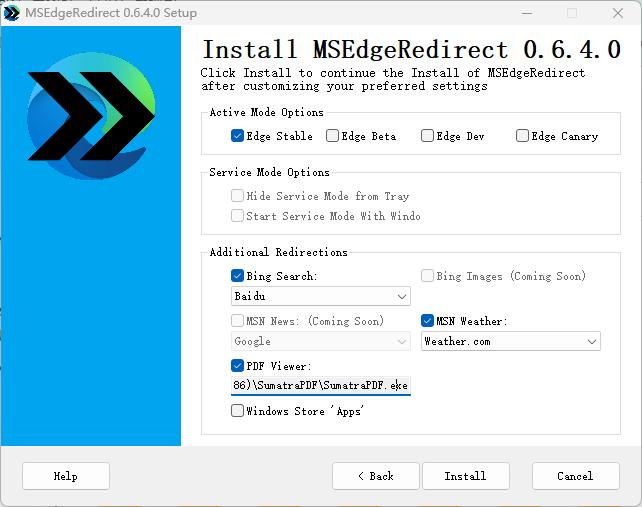642x507 pixels.
Task: Click the SumatraPDF path input field
Action: click(x=321, y=386)
